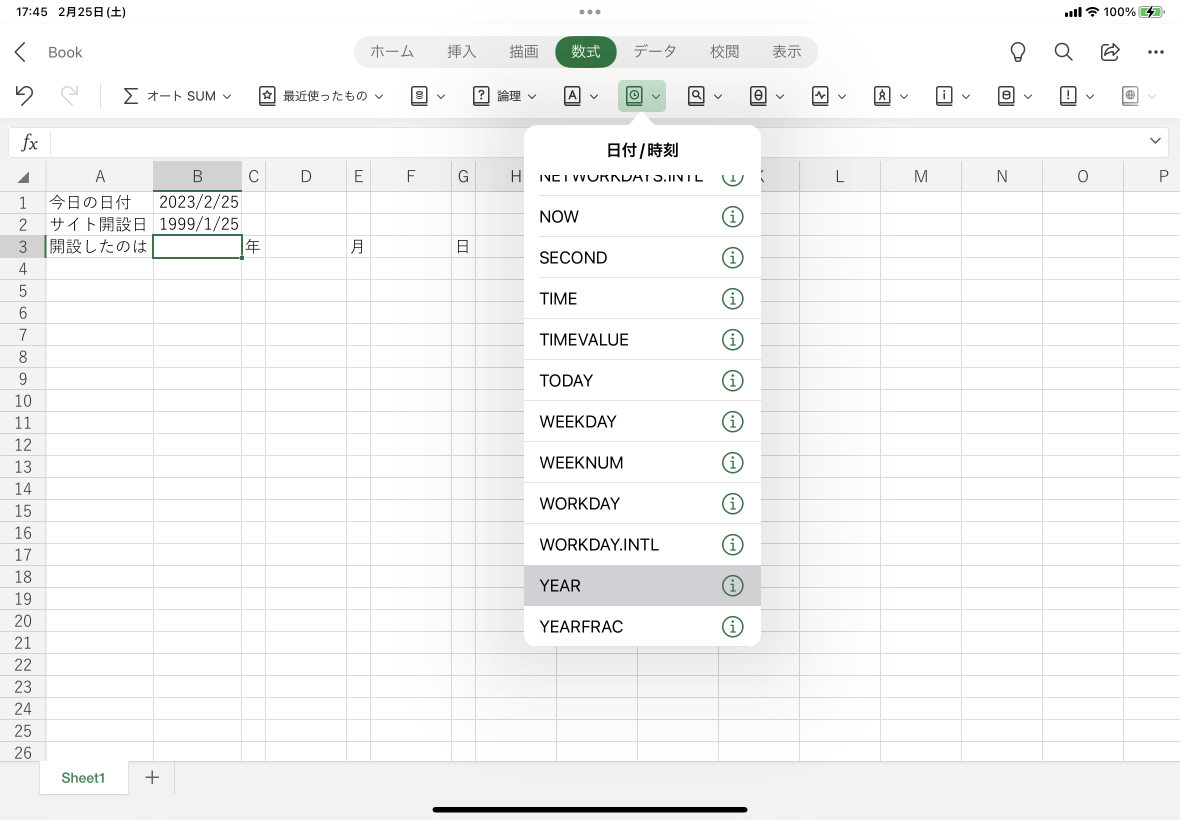Show info for the SECOND function
Image resolution: width=1180 pixels, height=820 pixels.
pos(732,257)
